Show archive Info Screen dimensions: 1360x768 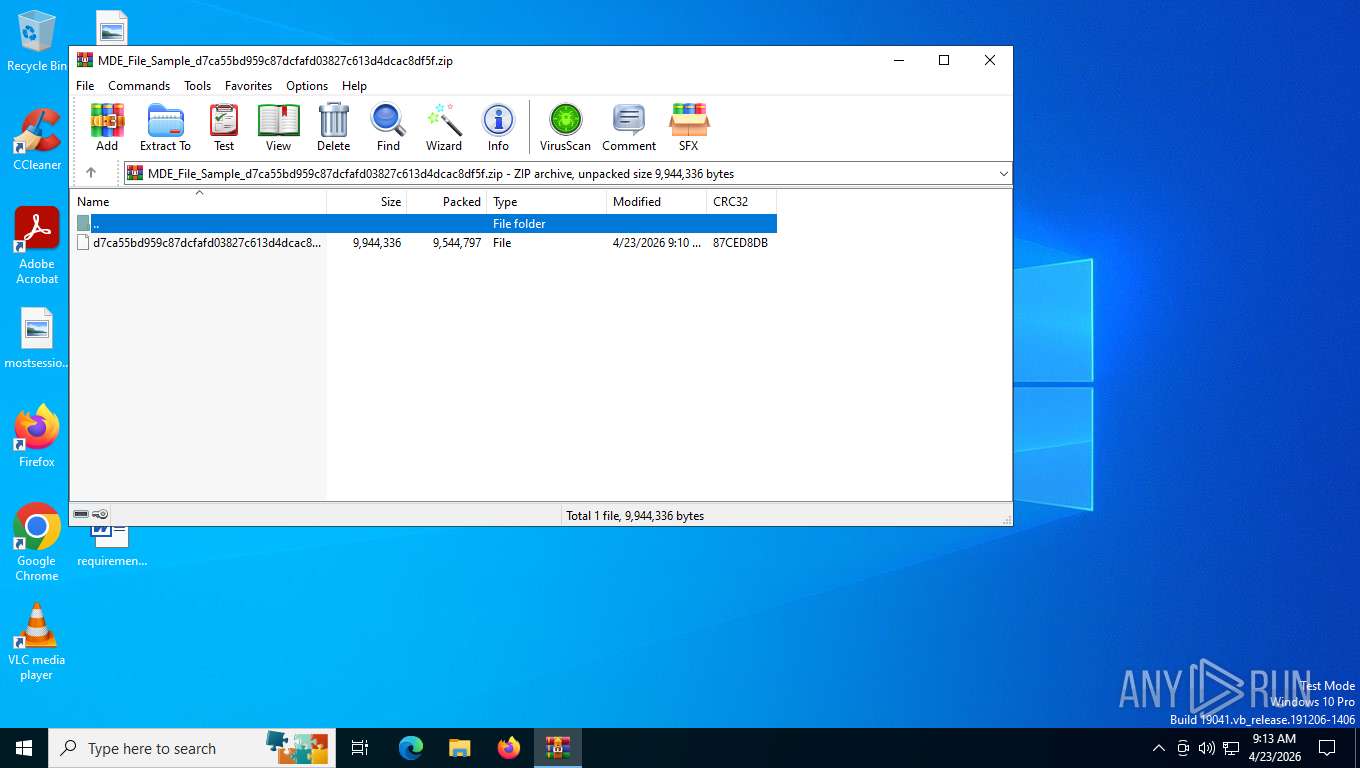(498, 127)
